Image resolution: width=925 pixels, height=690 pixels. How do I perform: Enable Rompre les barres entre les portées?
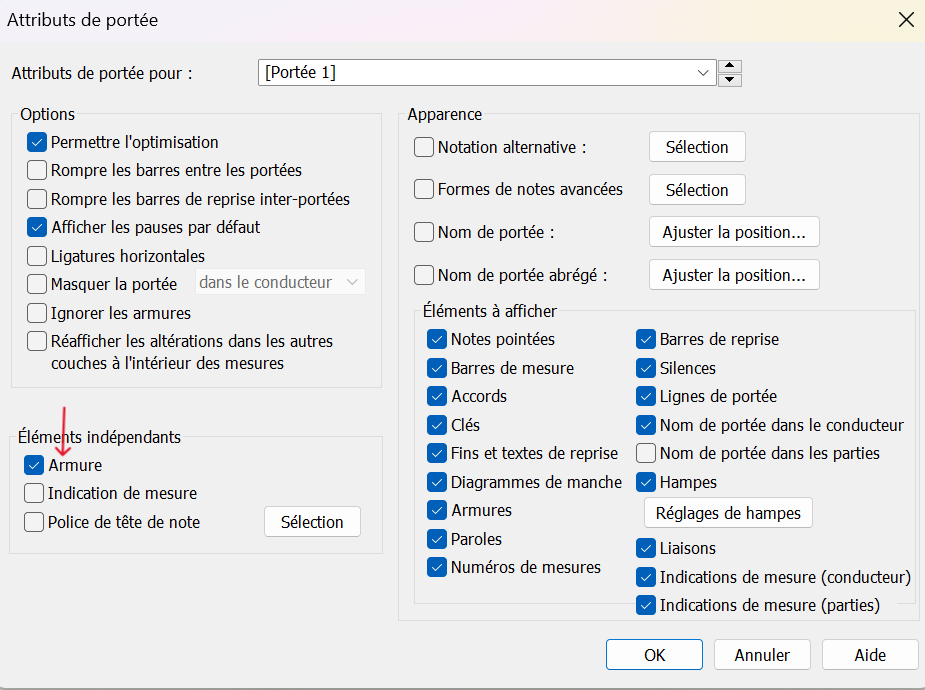(37, 170)
